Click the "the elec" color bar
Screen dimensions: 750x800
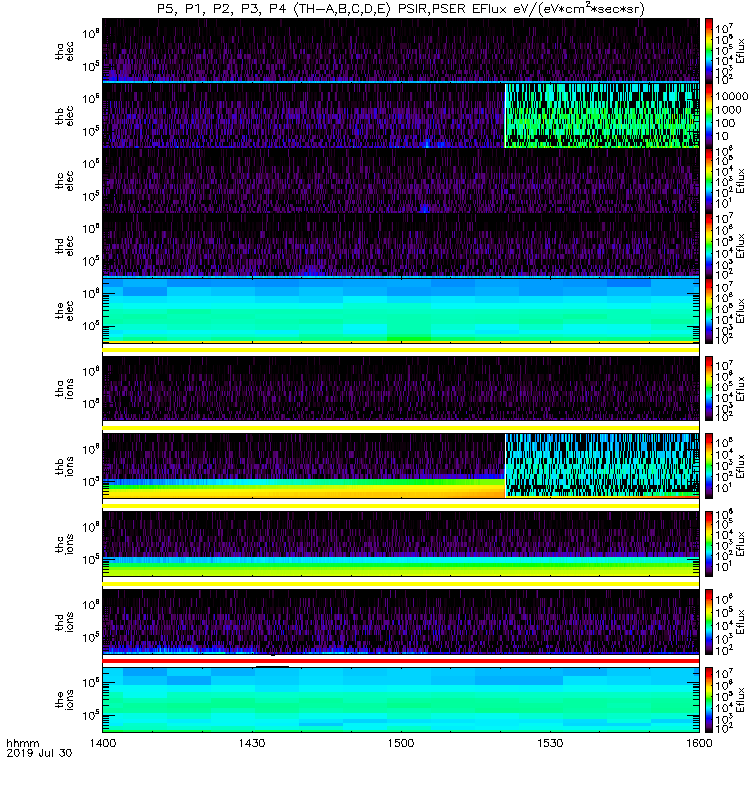click(x=709, y=311)
